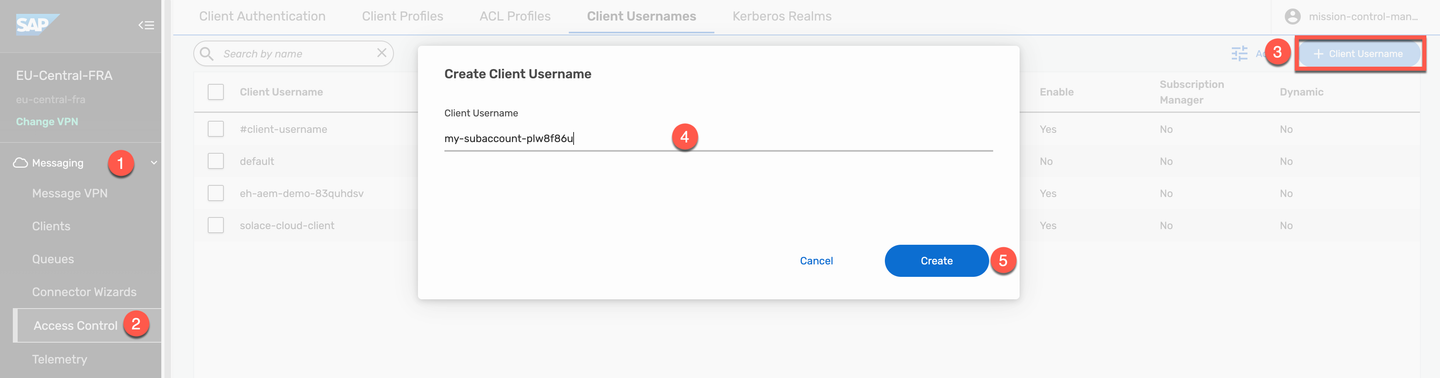Open Connector Wizards in sidebar
The height and width of the screenshot is (378, 1440).
[x=84, y=292]
